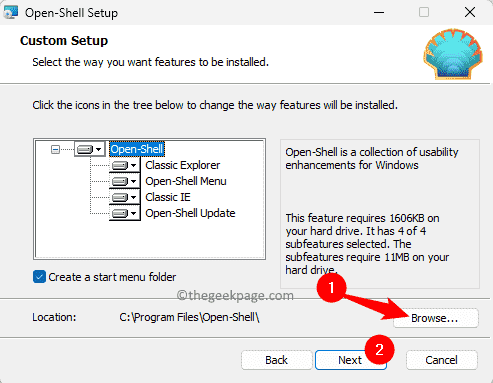This screenshot has width=493, height=383.
Task: Close the Open-Shell Setup window
Action: click(x=470, y=13)
